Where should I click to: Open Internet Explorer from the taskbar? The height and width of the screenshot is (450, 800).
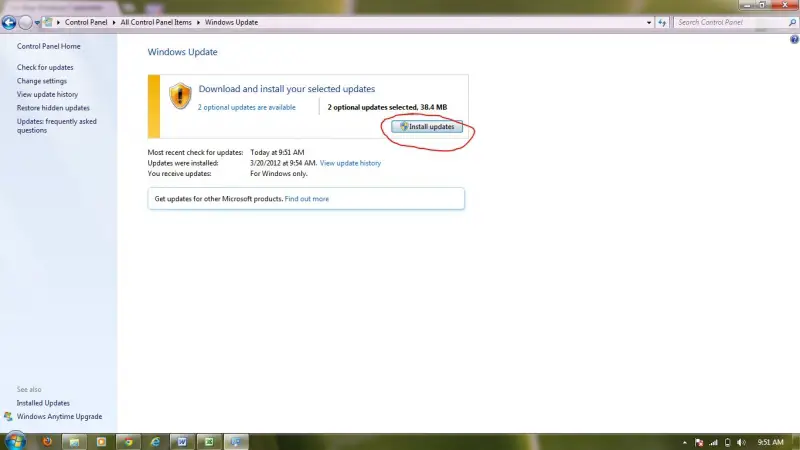(155, 442)
